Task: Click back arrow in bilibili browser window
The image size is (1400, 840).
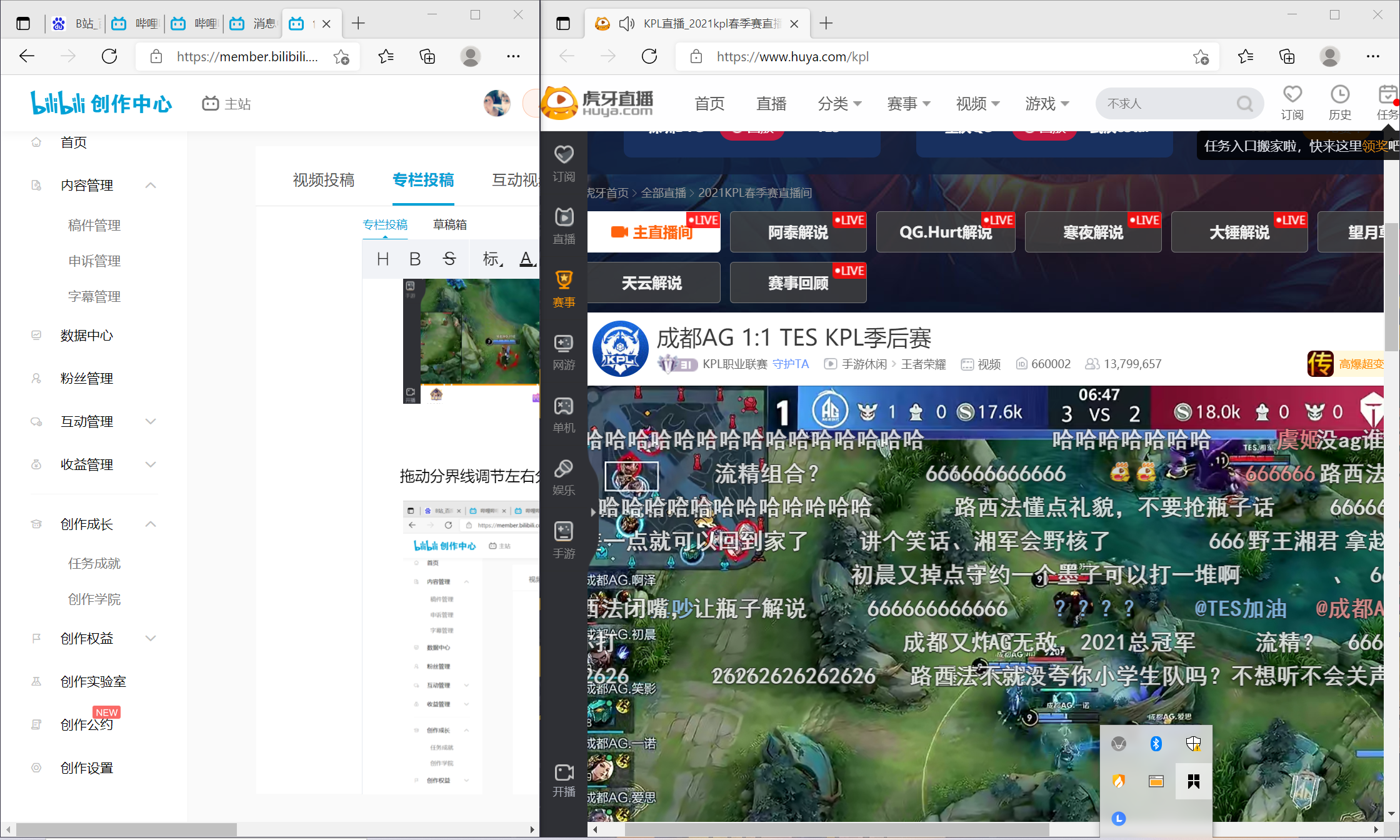Action: pos(26,56)
